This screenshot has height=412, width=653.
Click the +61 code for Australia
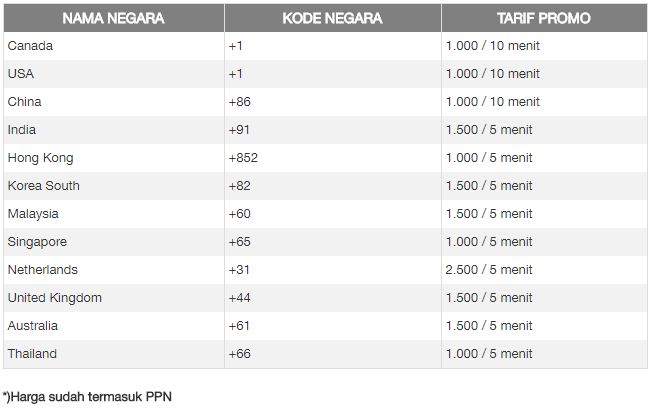(x=239, y=326)
